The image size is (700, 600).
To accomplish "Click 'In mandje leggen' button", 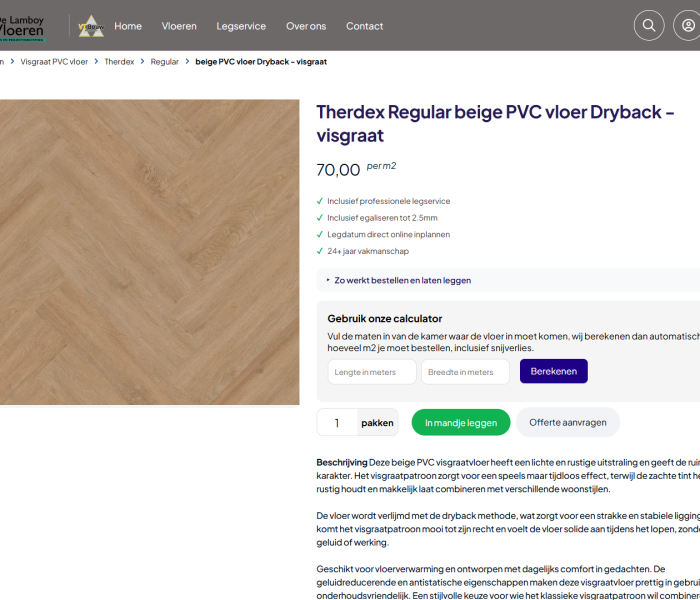I will [x=461, y=423].
